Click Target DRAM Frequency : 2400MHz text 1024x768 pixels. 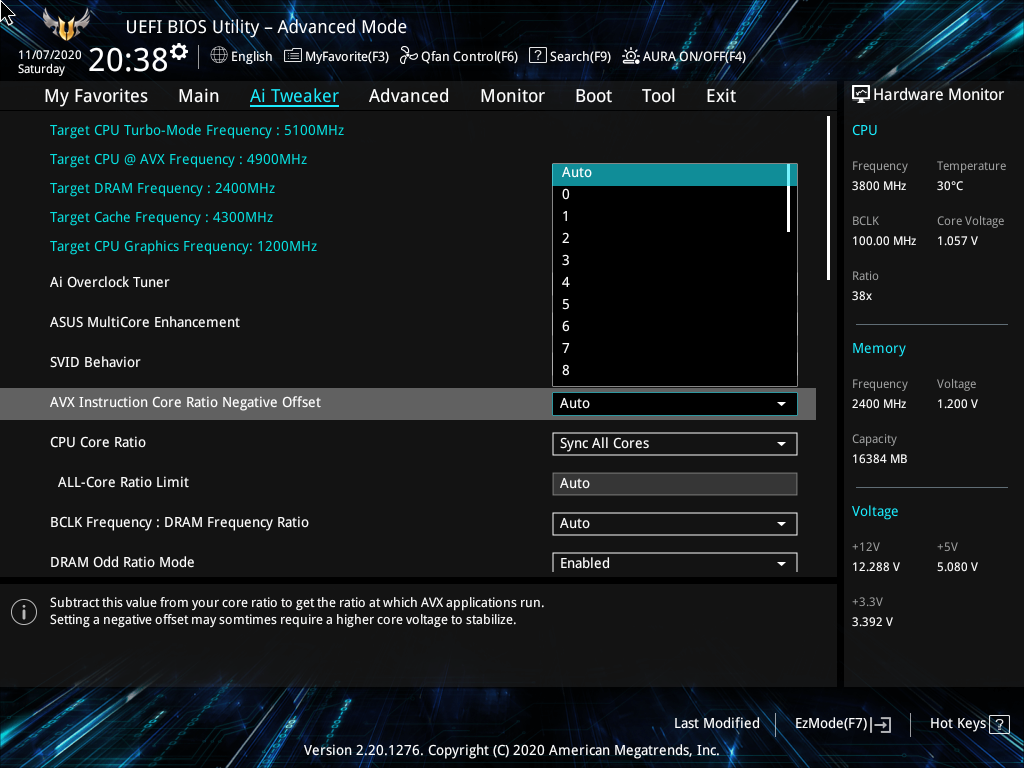162,188
